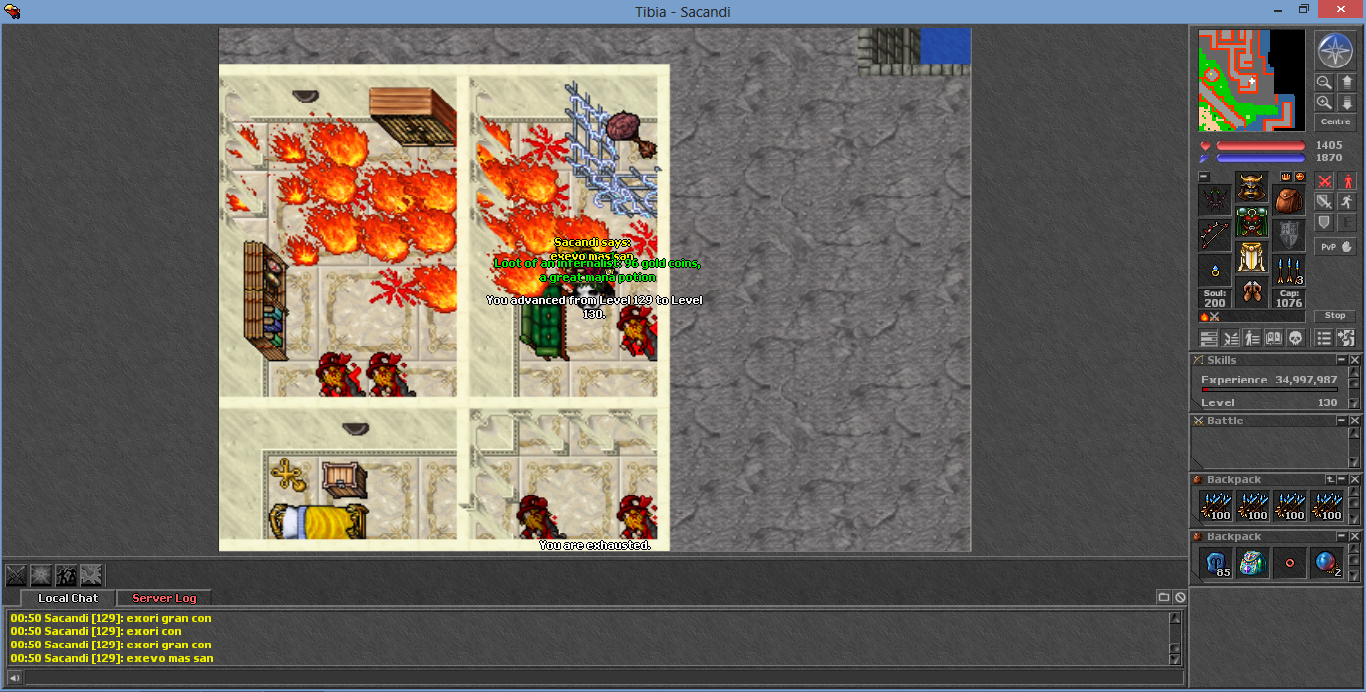Toggle the skills panel button
Screen dimensions: 1366x692
point(1208,337)
